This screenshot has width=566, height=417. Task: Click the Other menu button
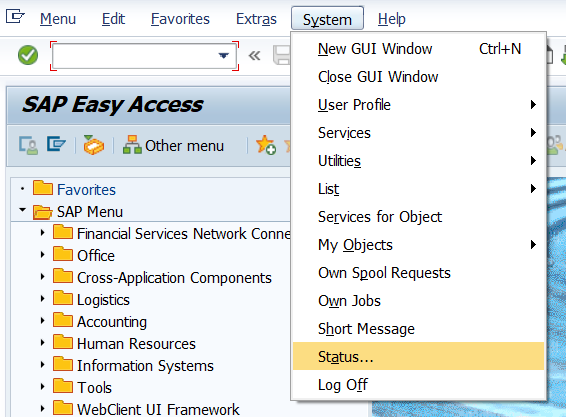[174, 145]
